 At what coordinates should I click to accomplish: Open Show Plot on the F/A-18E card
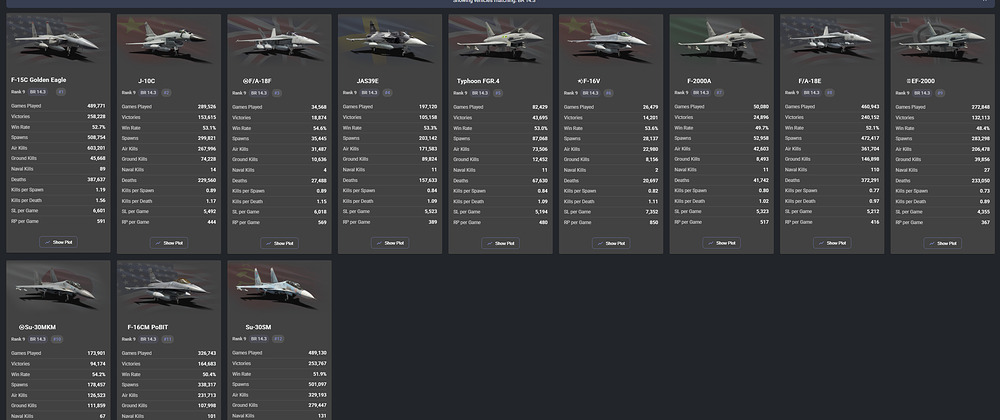click(832, 243)
